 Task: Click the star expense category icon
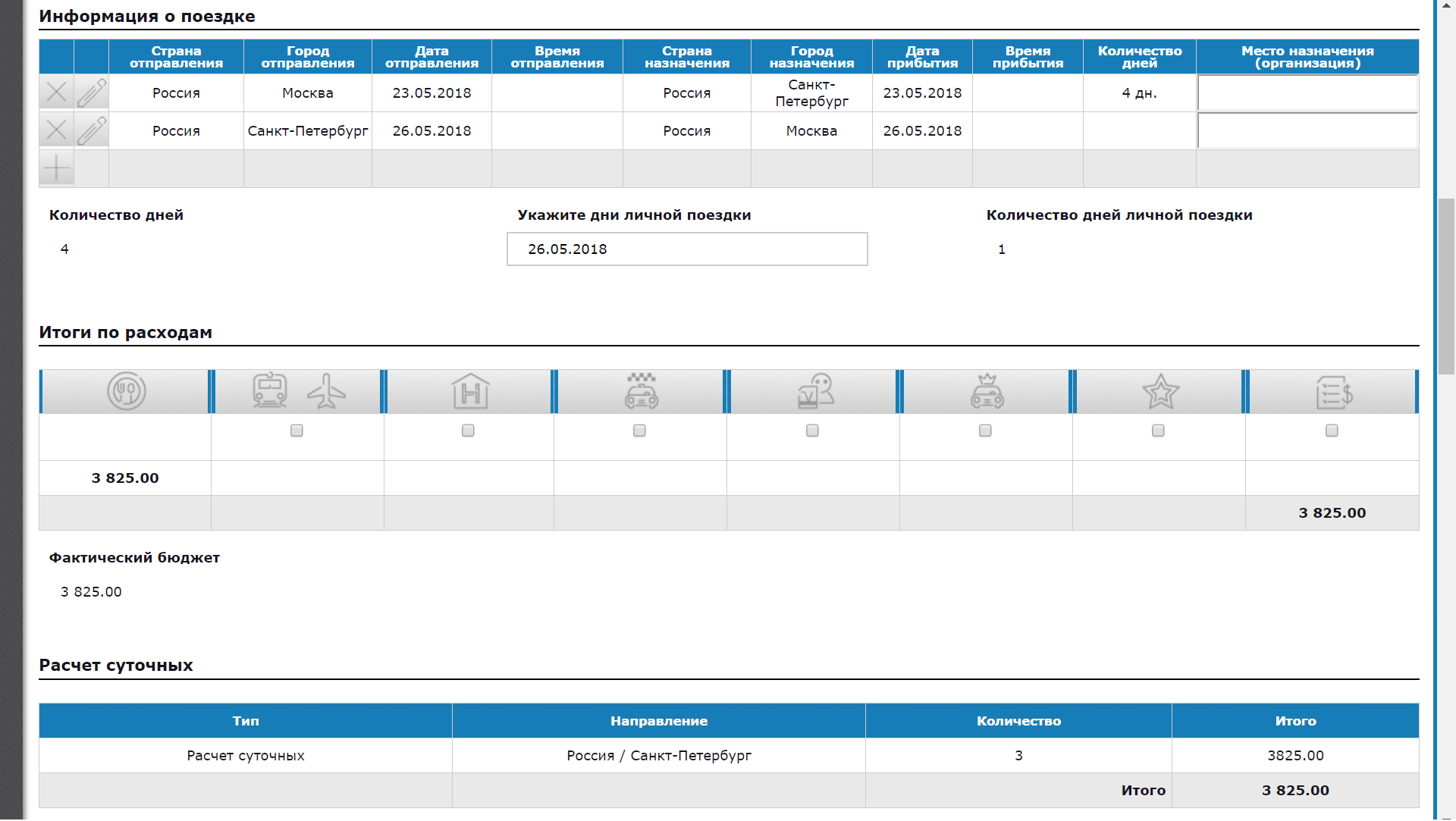point(1160,392)
